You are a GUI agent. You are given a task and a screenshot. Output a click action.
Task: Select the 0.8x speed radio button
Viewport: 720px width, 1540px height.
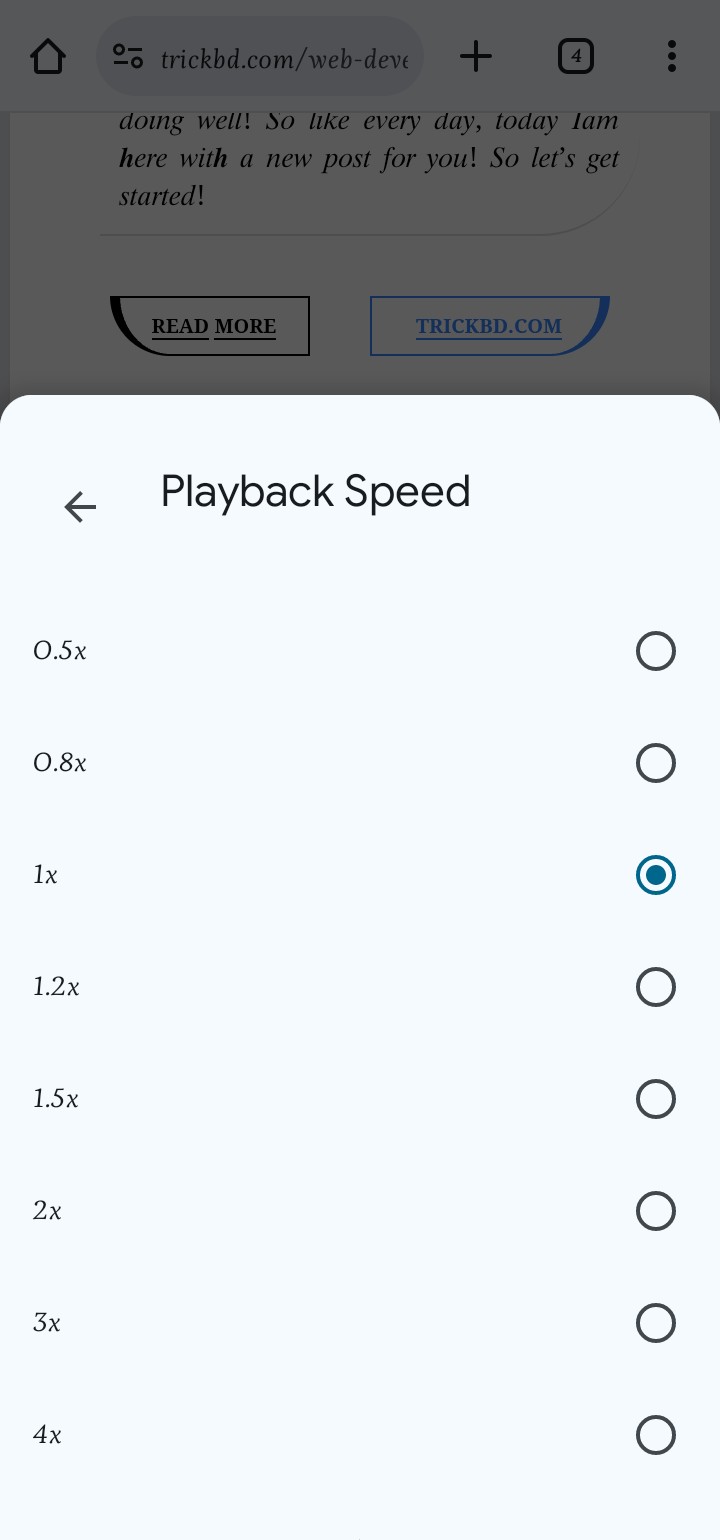(x=655, y=763)
